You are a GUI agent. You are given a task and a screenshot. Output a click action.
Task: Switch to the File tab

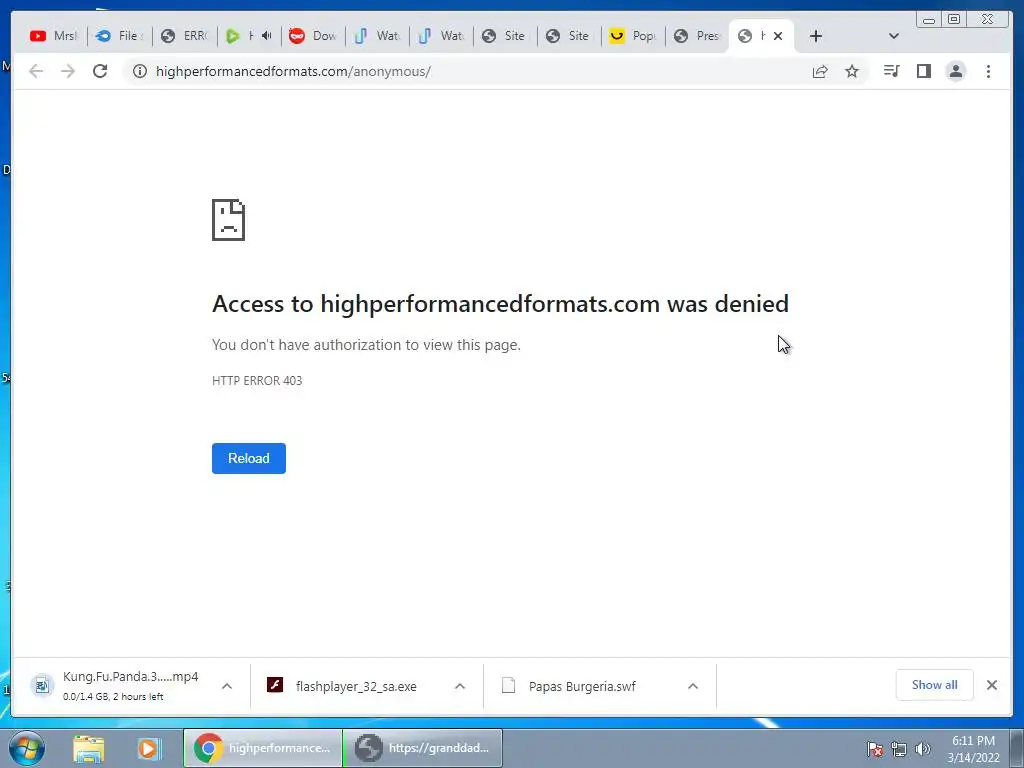[x=120, y=36]
